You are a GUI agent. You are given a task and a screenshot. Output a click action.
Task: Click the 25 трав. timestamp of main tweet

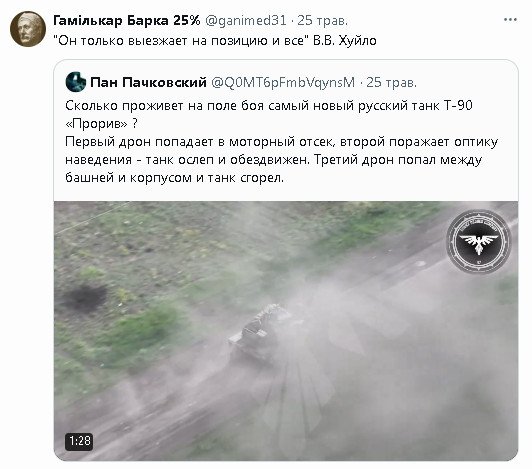point(323,20)
